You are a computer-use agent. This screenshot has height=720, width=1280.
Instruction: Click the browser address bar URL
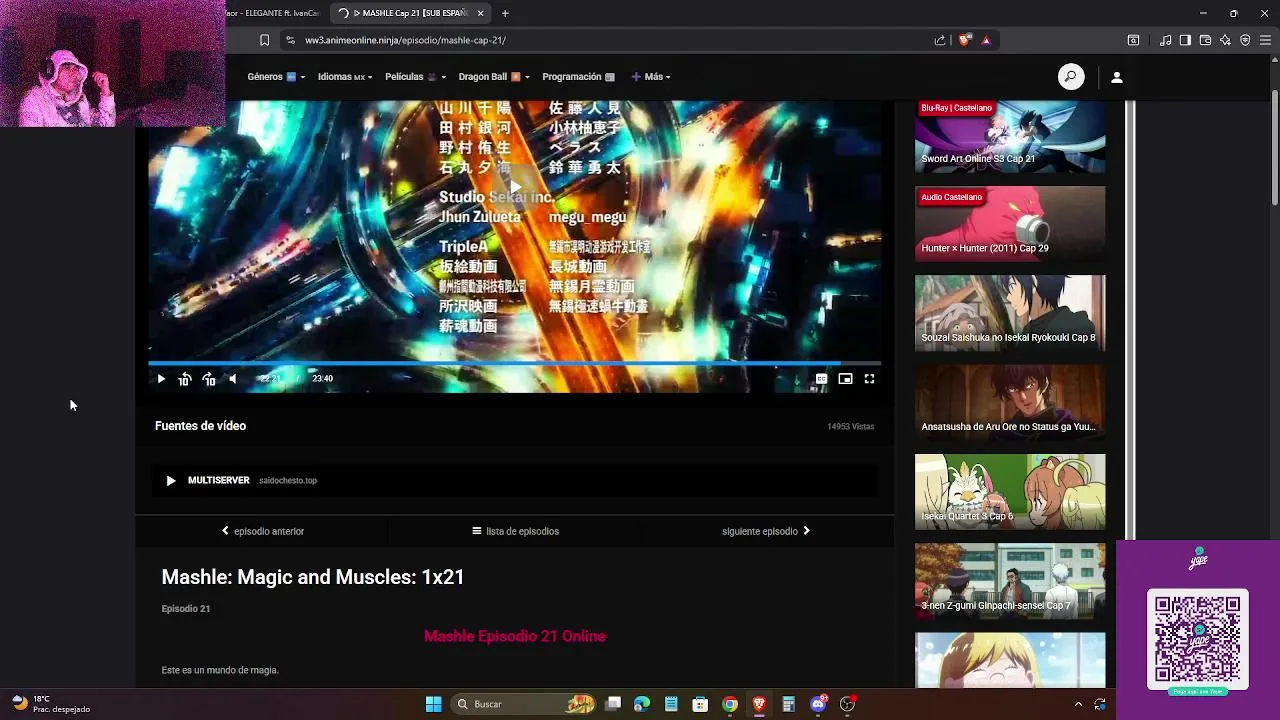click(x=405, y=40)
